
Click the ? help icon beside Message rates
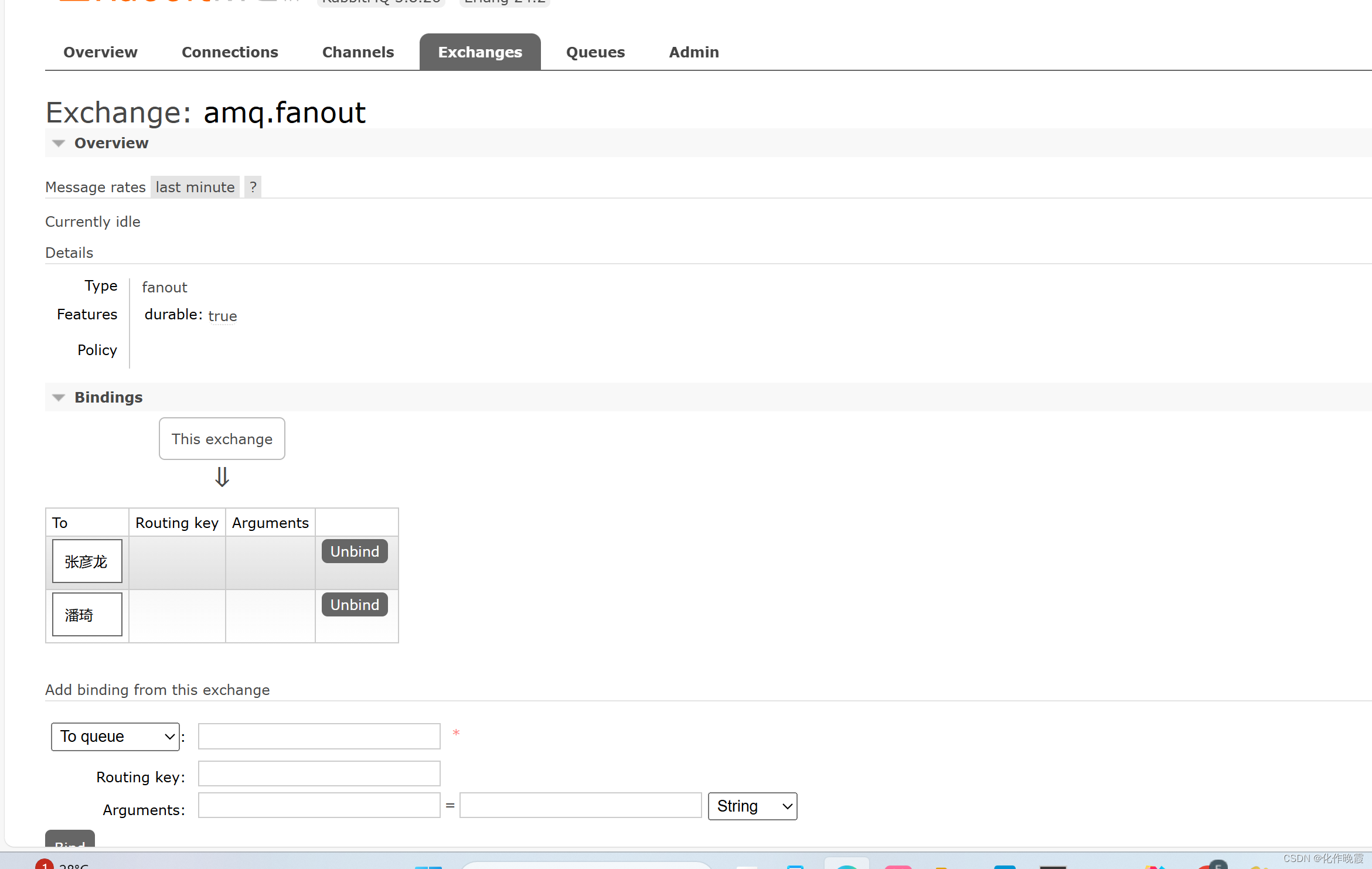pyautogui.click(x=253, y=187)
